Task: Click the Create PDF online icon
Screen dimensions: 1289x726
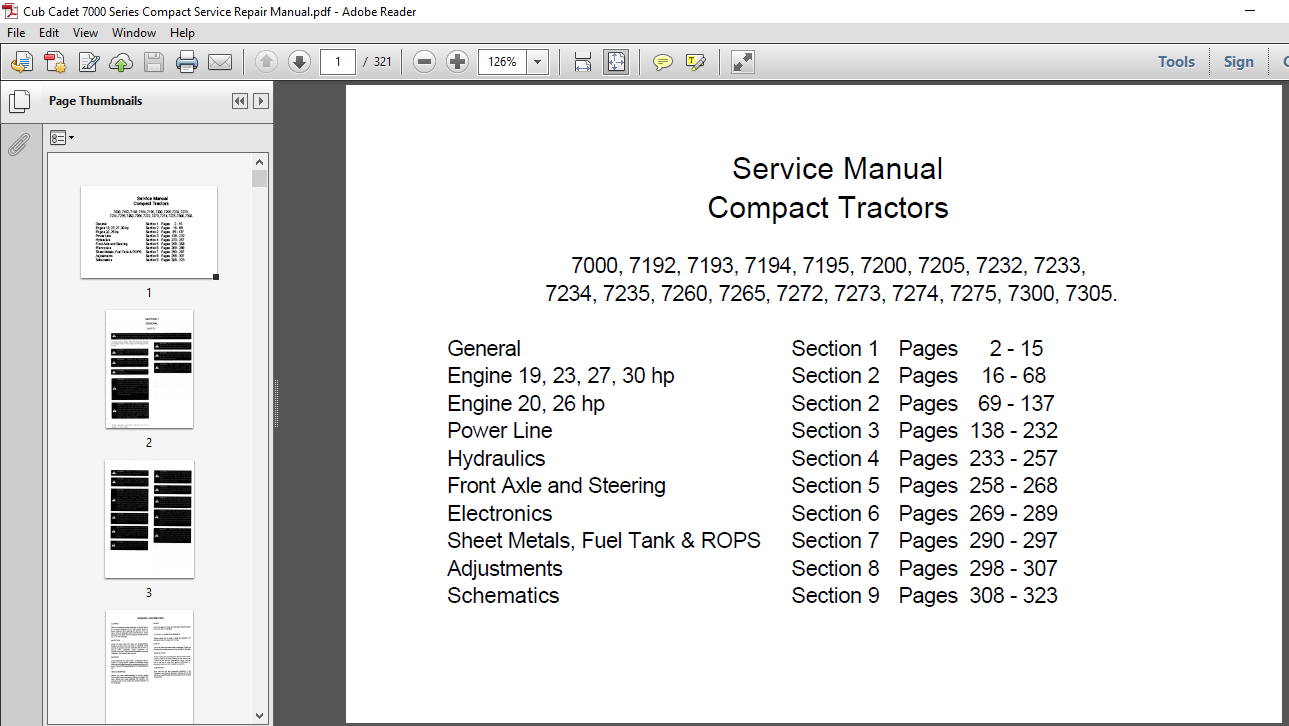Action: click(55, 62)
